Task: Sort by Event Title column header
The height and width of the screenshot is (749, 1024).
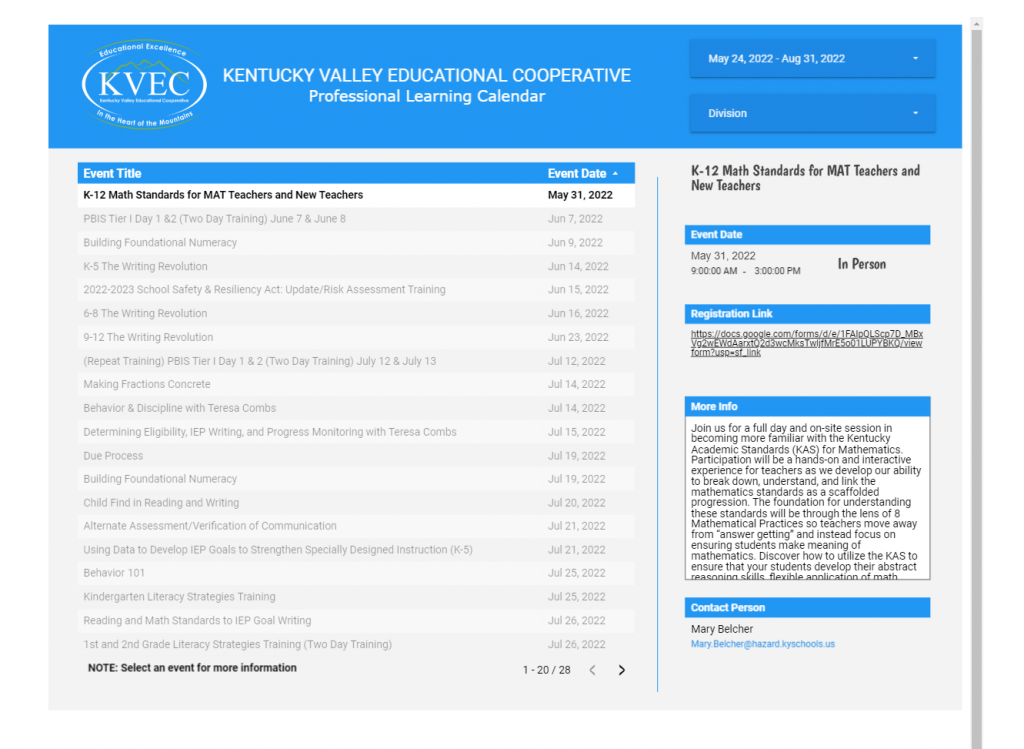Action: (x=112, y=174)
